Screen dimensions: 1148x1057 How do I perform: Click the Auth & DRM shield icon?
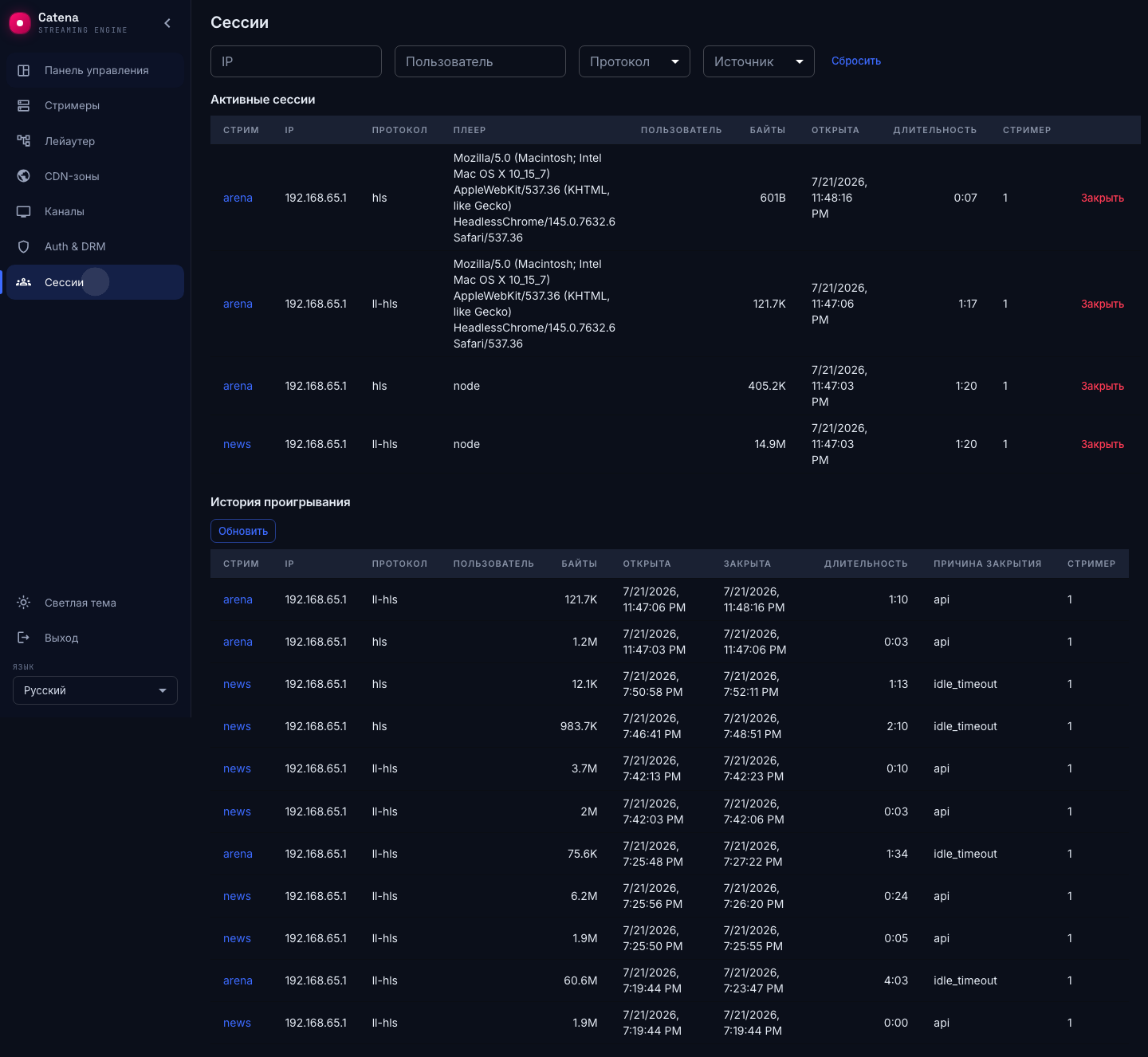(24, 246)
